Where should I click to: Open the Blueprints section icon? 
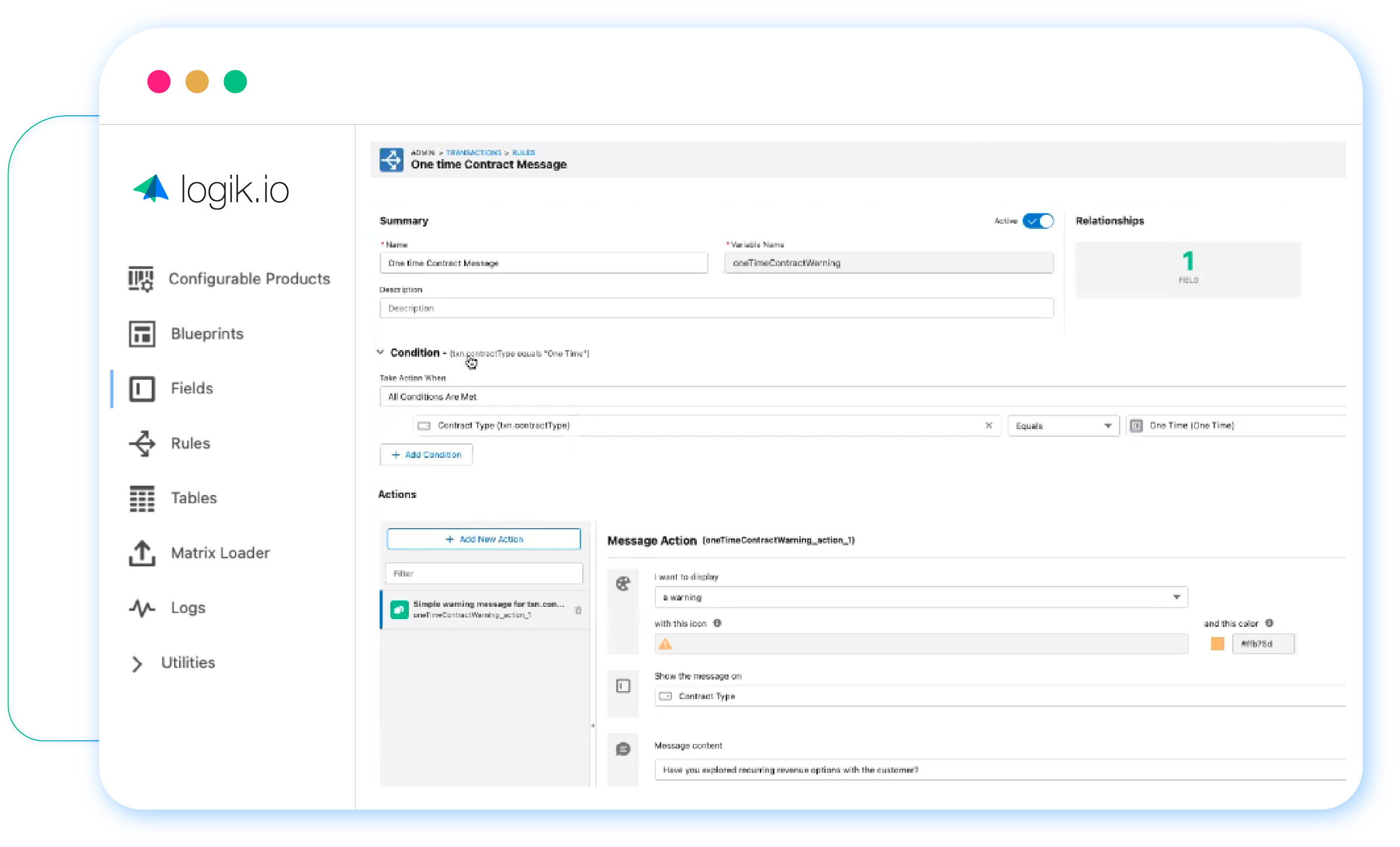point(142,334)
